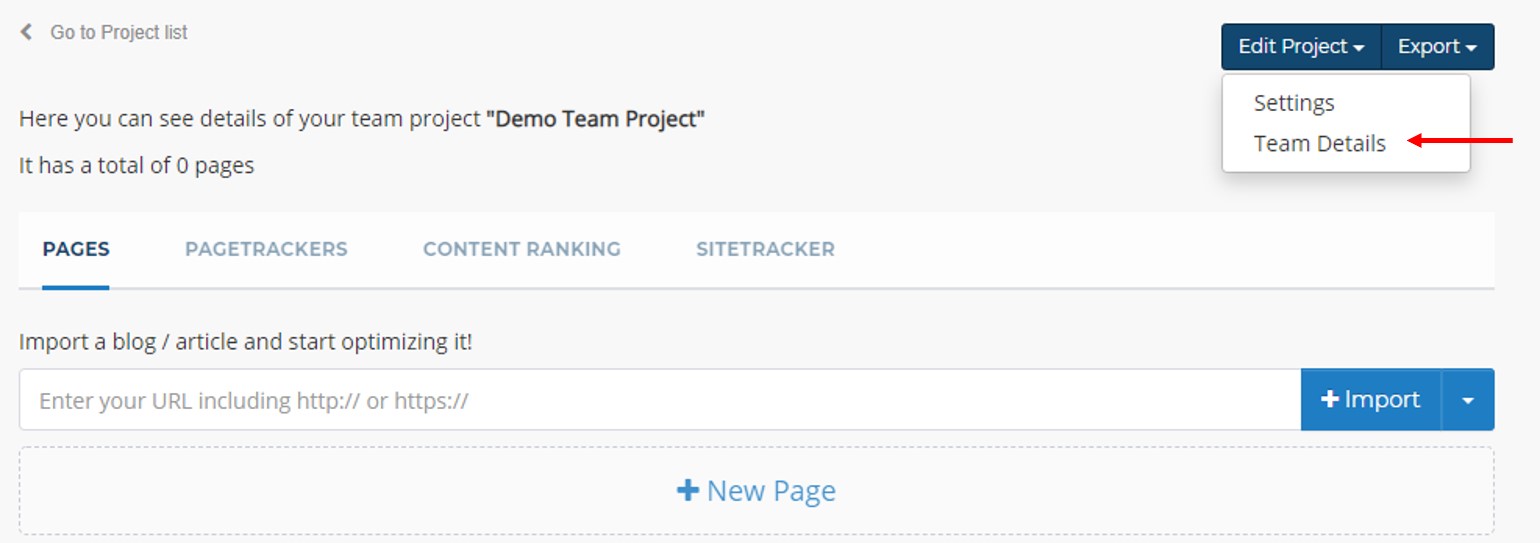This screenshot has height=543, width=1540.
Task: Click the plus icon beside New Page
Action: (x=687, y=491)
